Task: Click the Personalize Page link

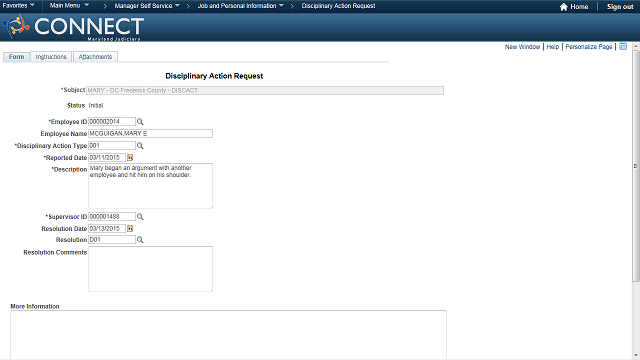Action: [x=589, y=47]
